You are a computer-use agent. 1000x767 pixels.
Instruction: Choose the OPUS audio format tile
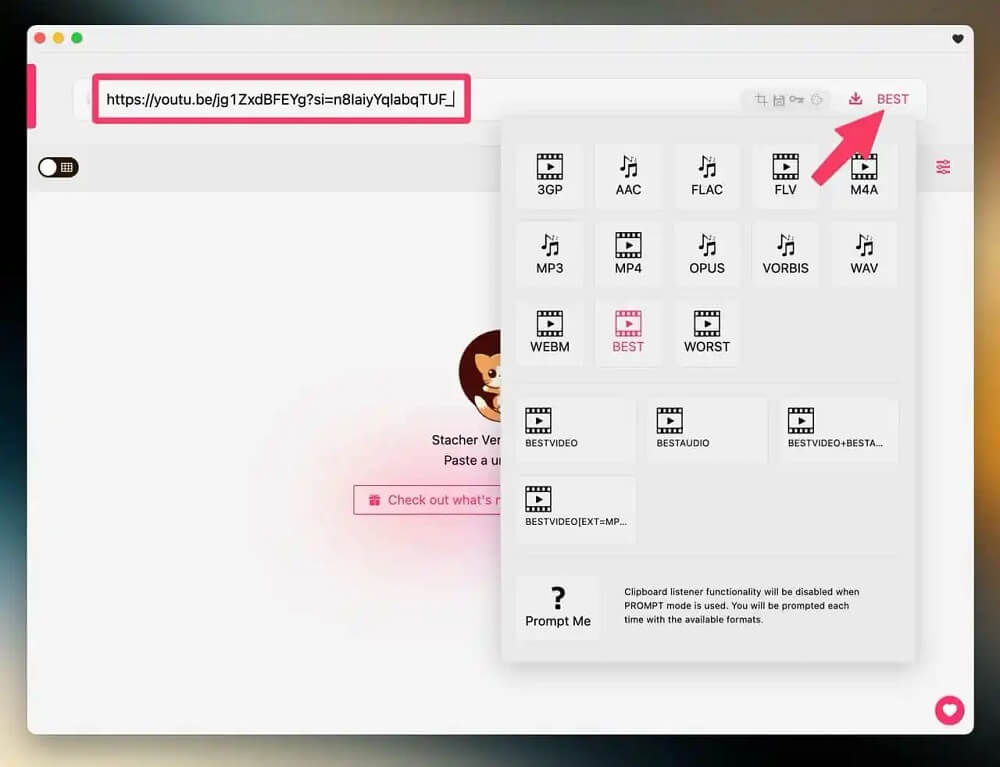tap(707, 254)
